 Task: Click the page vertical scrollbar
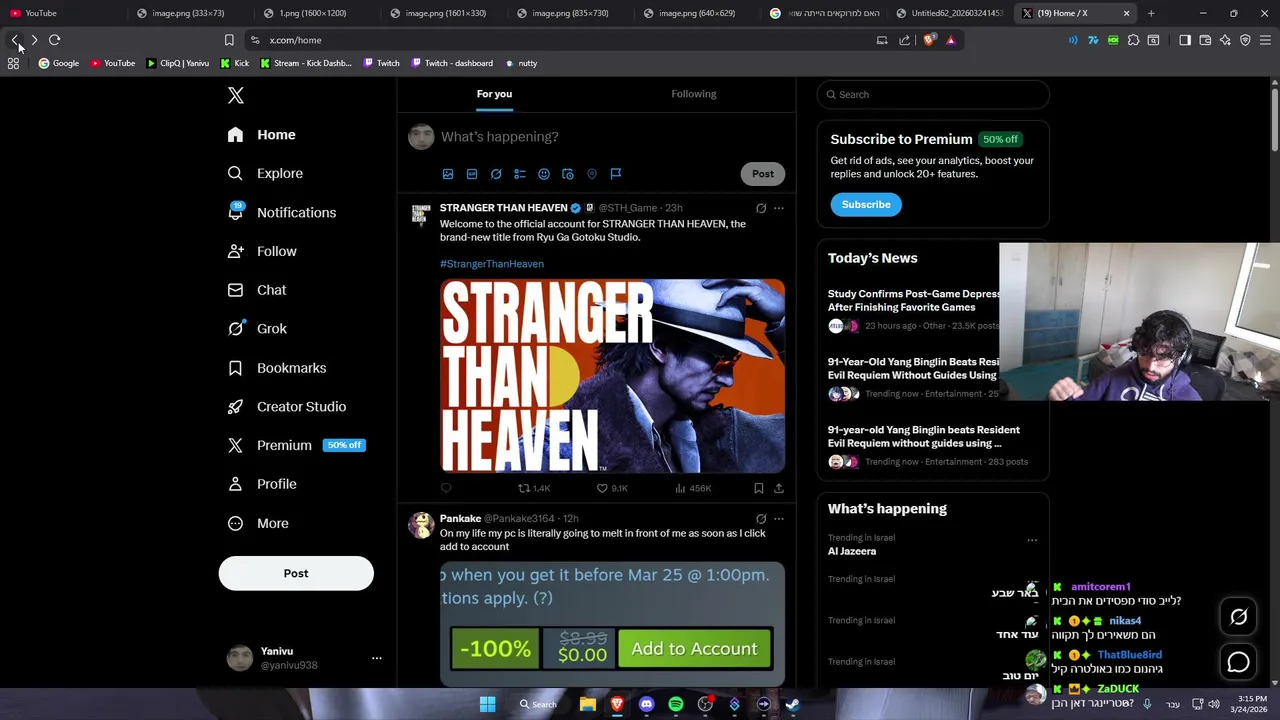[1275, 120]
